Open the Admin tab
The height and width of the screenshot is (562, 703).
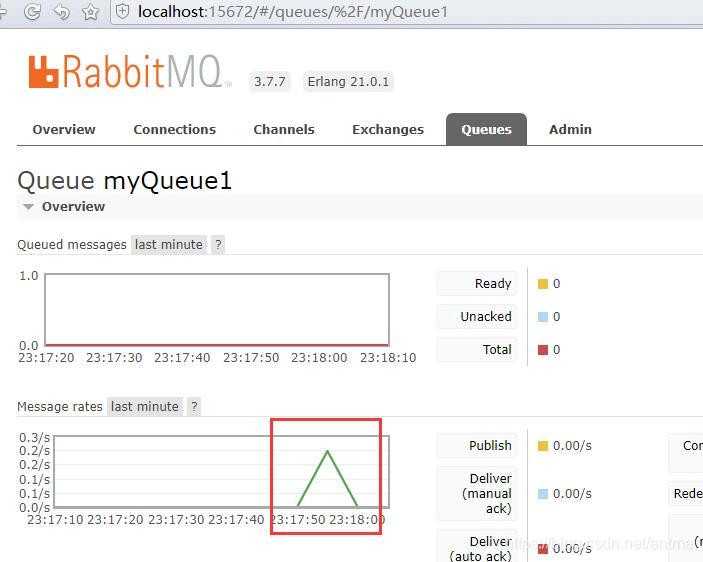point(570,129)
